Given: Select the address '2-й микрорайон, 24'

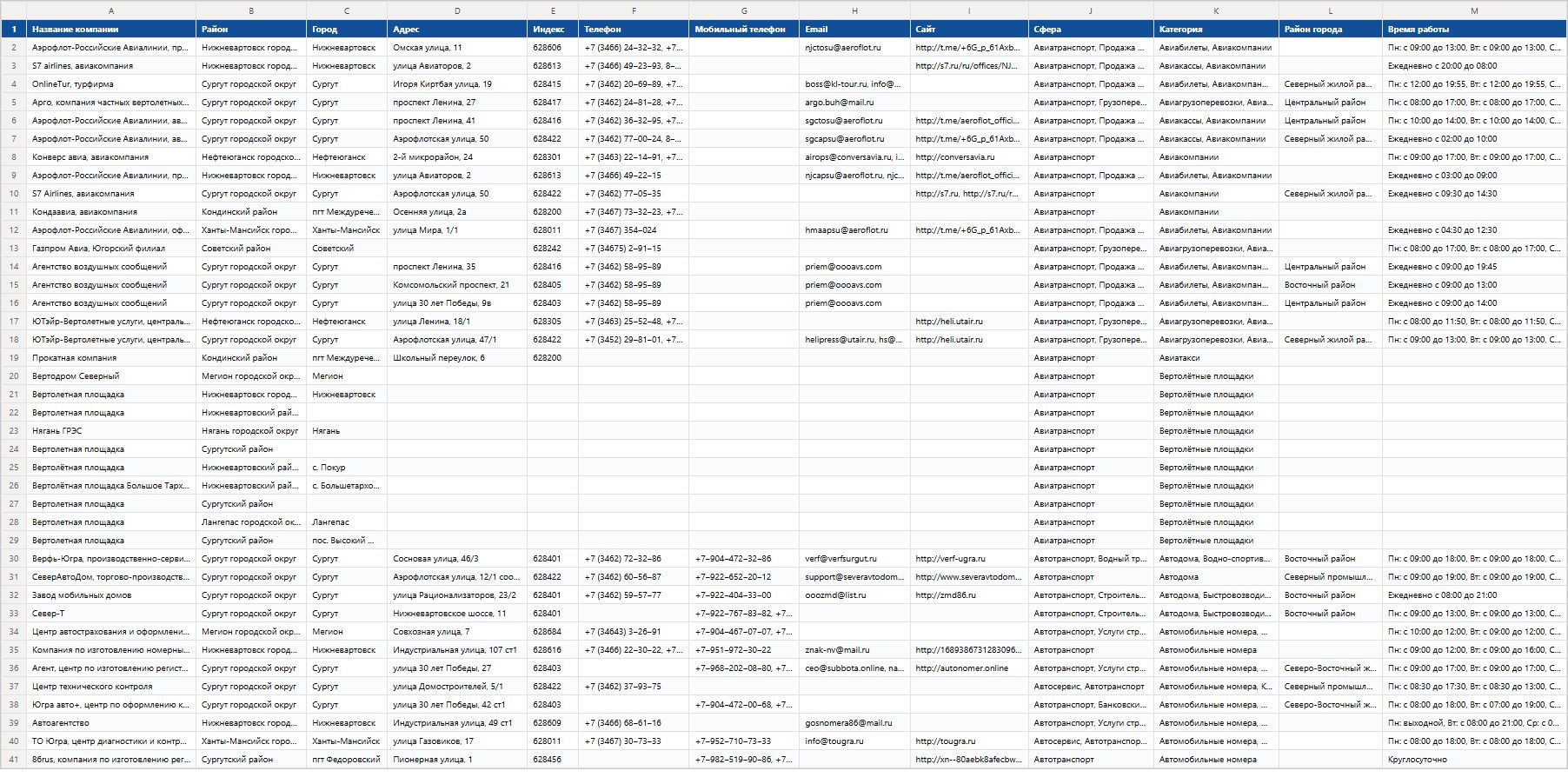Looking at the screenshot, I should point(457,156).
